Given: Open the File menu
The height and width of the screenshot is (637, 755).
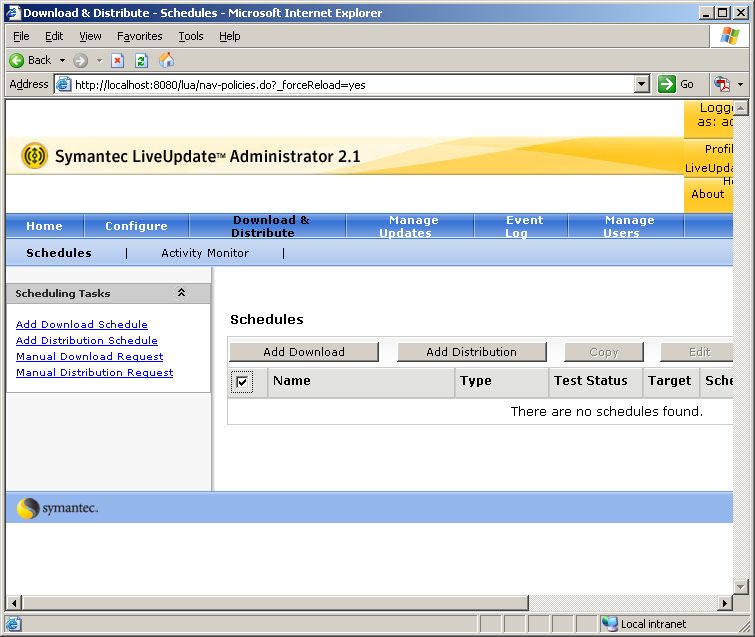Looking at the screenshot, I should click(21, 36).
